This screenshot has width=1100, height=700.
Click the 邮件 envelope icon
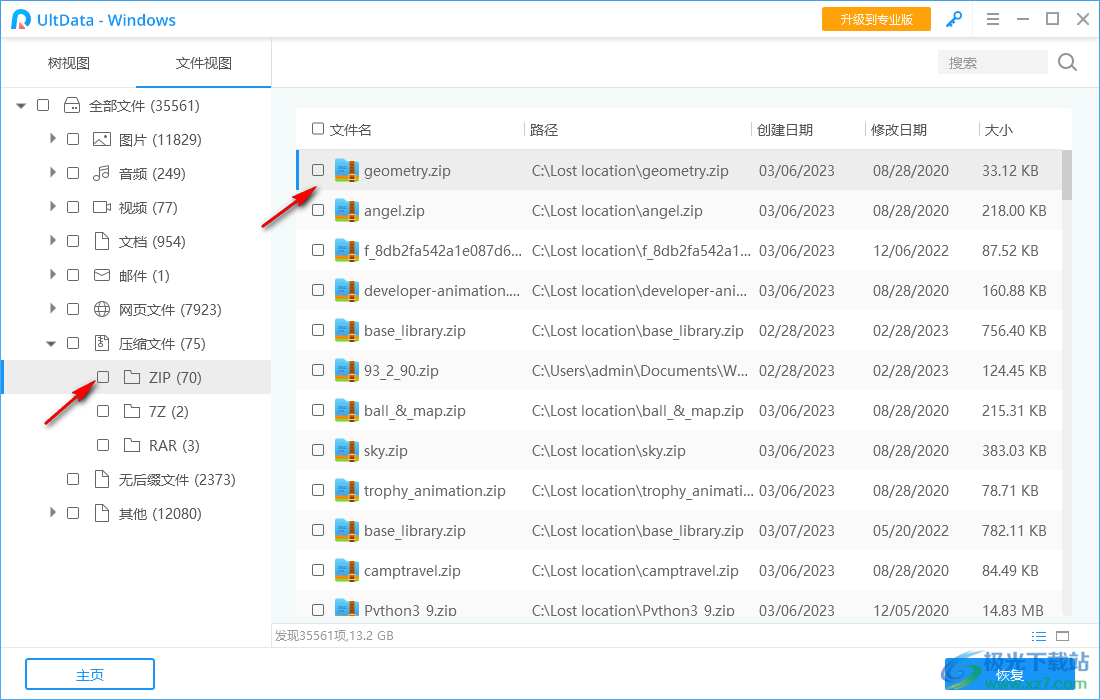[100, 275]
